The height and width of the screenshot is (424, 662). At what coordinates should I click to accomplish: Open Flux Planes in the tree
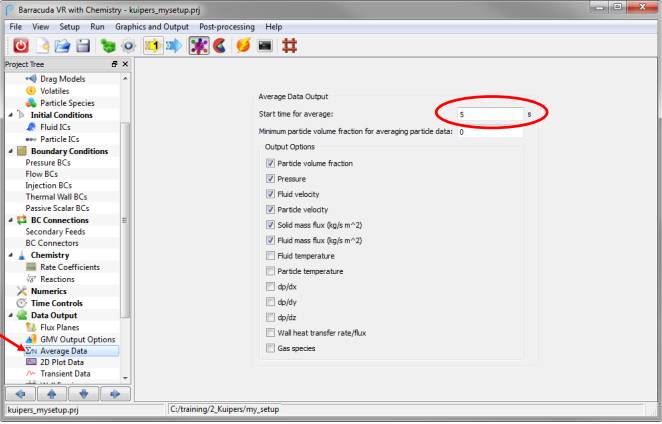[60, 328]
